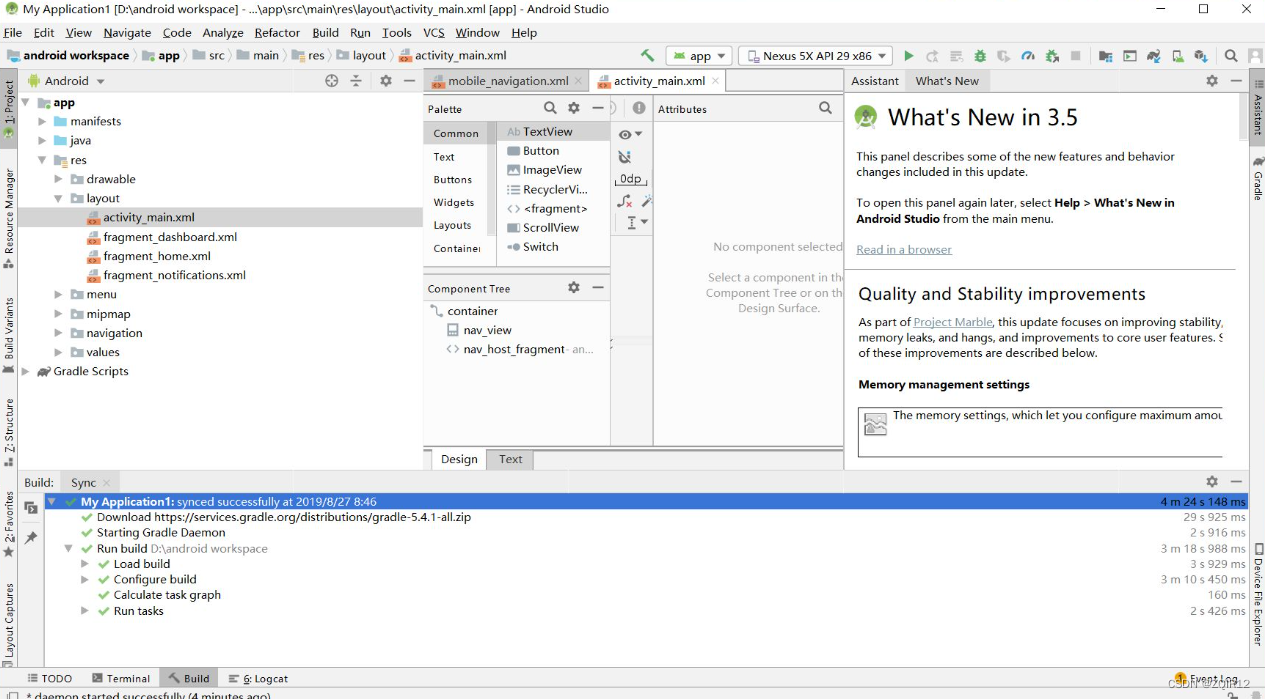Expand the drawable folder
Viewport: 1265px width, 699px height.
(59, 179)
